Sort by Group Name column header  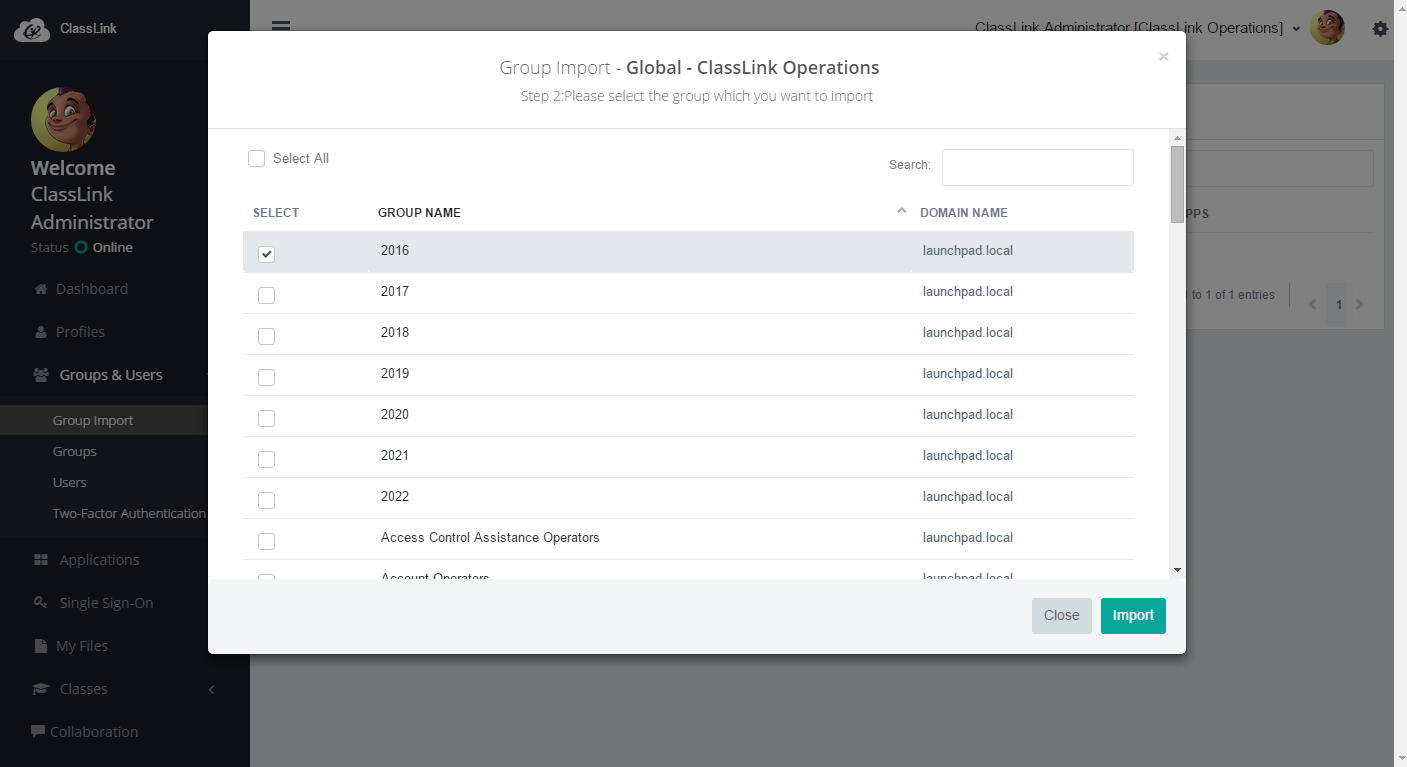click(419, 213)
